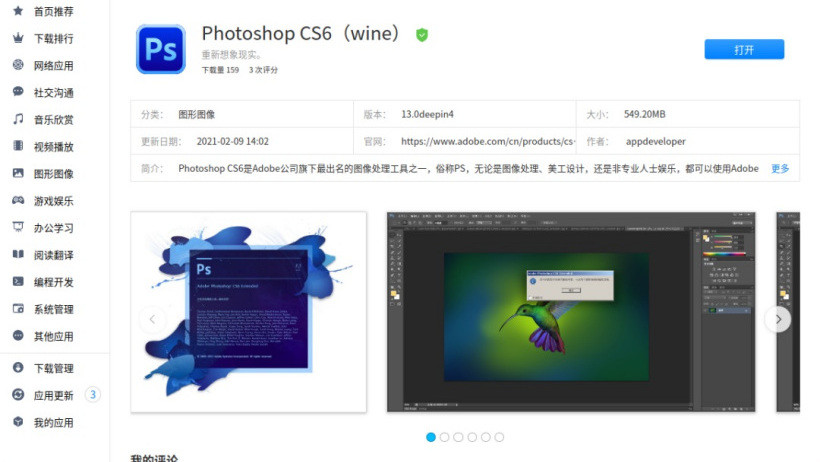820x462 pixels.
Task: Open 应用更新 in the sidebar
Action: 54,396
